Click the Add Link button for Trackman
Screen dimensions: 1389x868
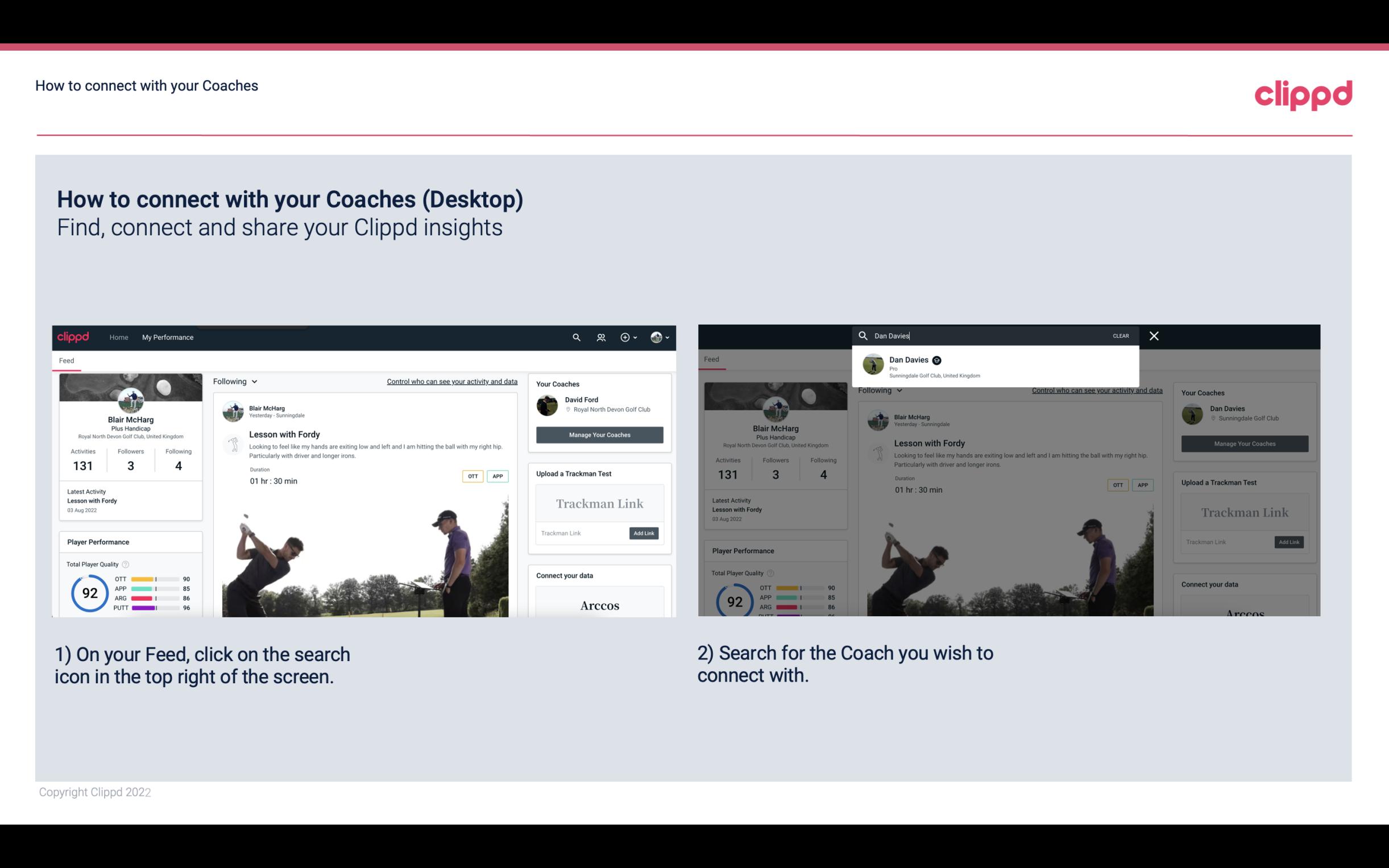(644, 534)
